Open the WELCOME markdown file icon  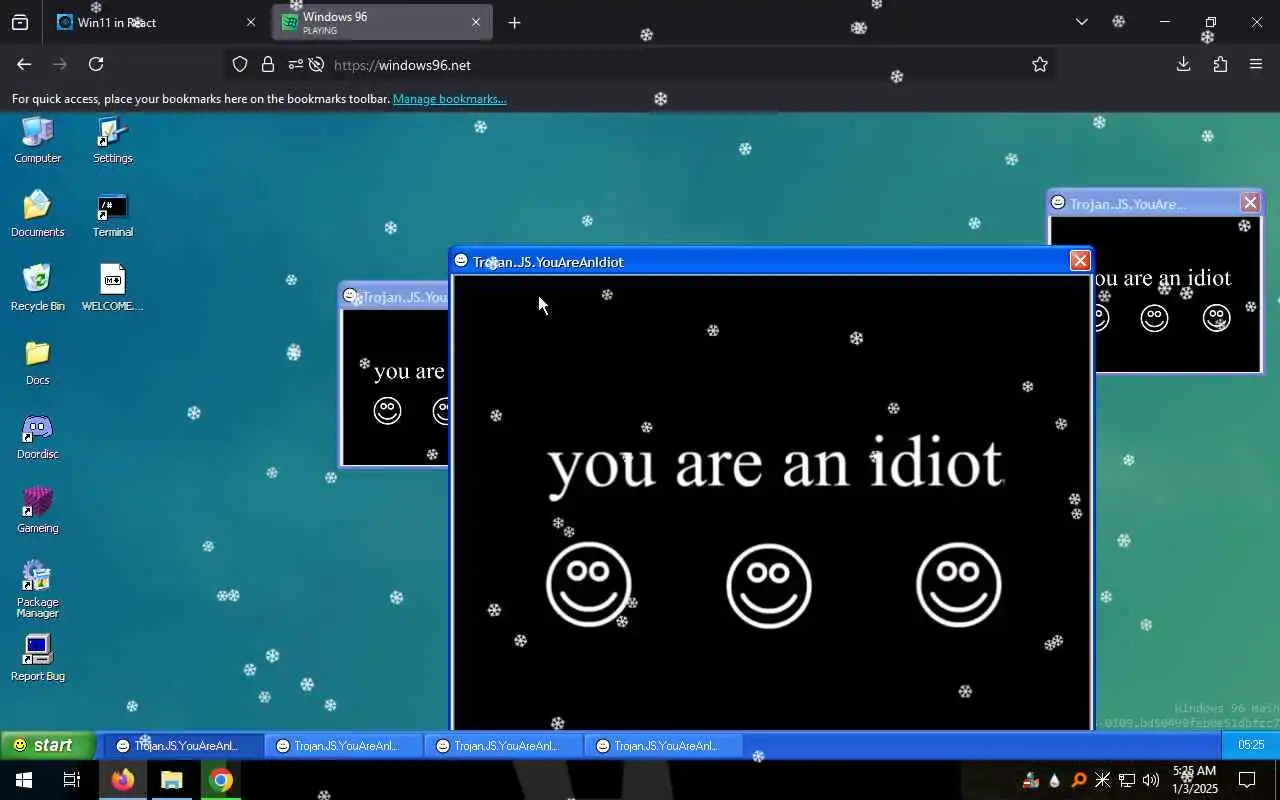(x=112, y=287)
